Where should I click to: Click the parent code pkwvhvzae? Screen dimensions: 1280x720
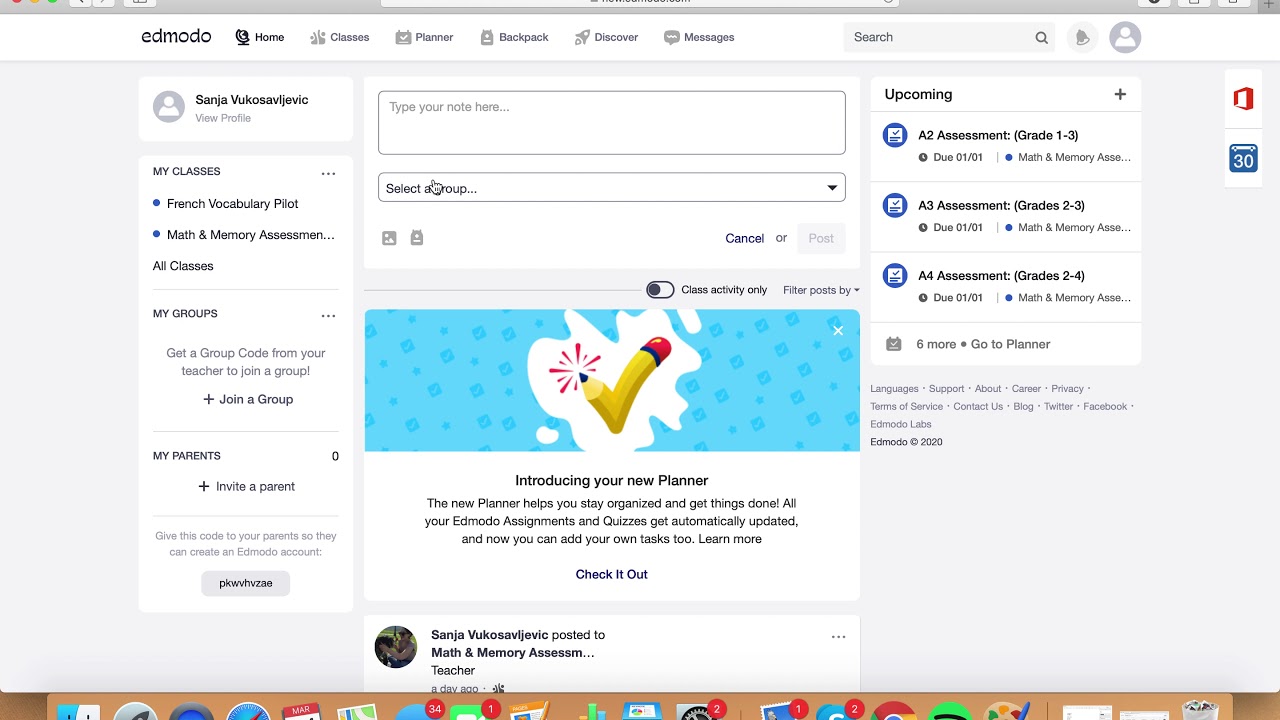point(245,583)
